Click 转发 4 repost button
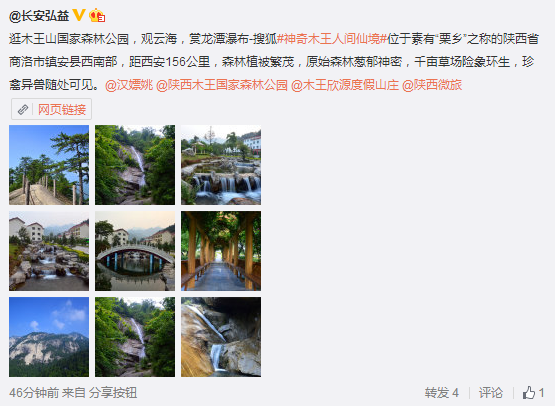The width and height of the screenshot is (555, 406). click(x=442, y=393)
